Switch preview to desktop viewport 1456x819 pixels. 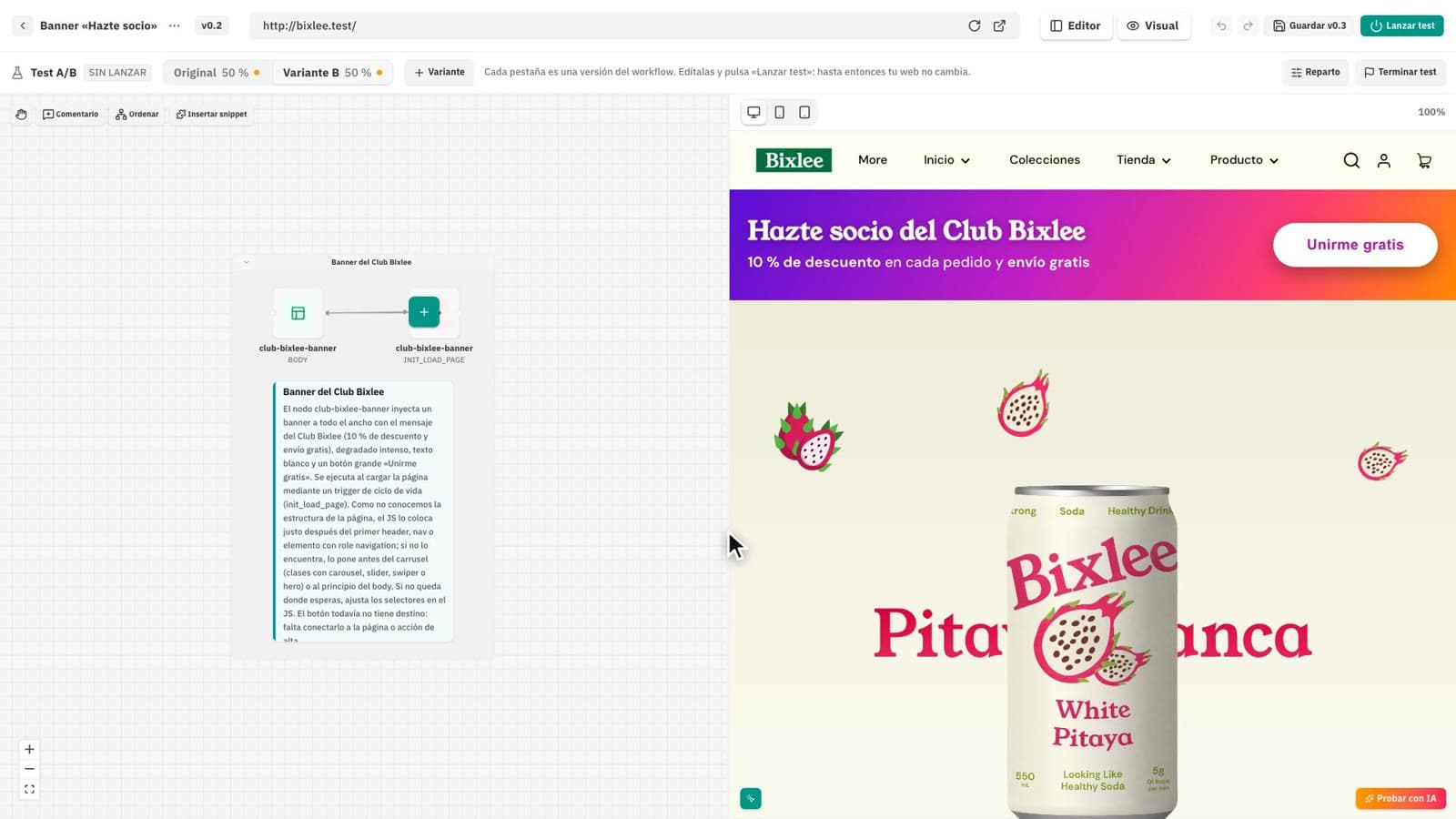[753, 112]
